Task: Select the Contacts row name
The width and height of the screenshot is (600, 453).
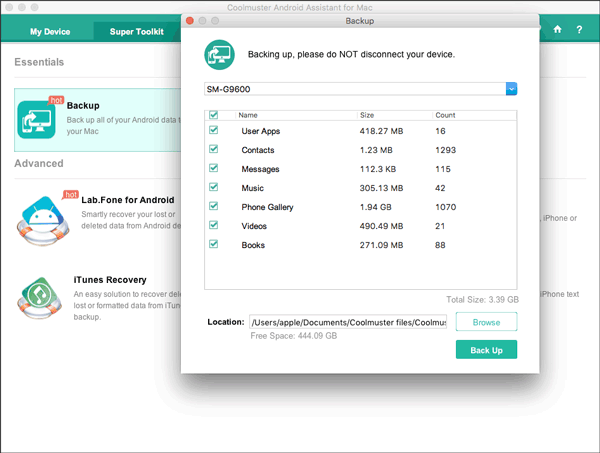Action: click(258, 150)
